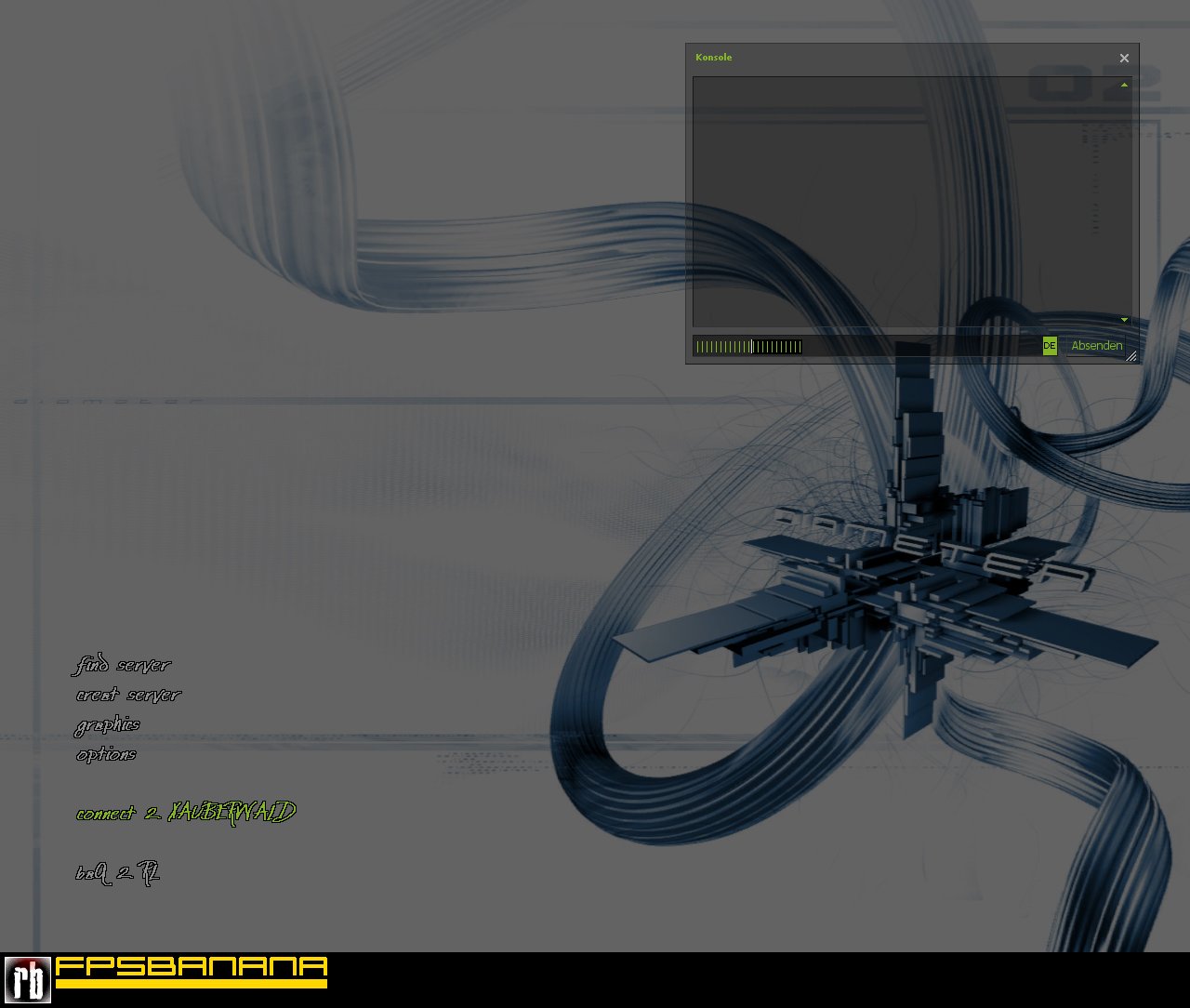This screenshot has width=1190, height=1008.
Task: Click the Konsole resize grip corner
Action: [1131, 356]
